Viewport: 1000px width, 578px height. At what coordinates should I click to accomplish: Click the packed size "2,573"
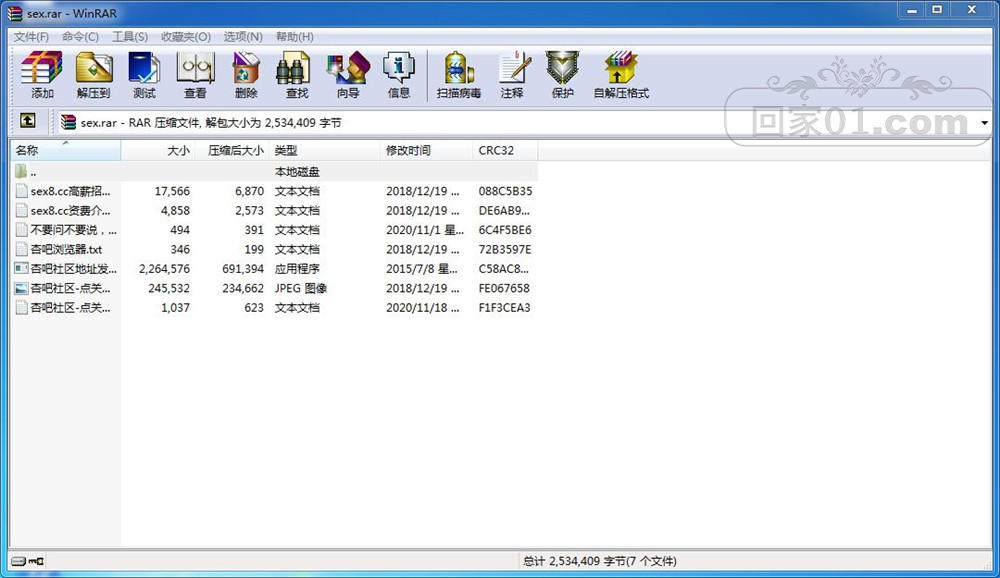249,211
